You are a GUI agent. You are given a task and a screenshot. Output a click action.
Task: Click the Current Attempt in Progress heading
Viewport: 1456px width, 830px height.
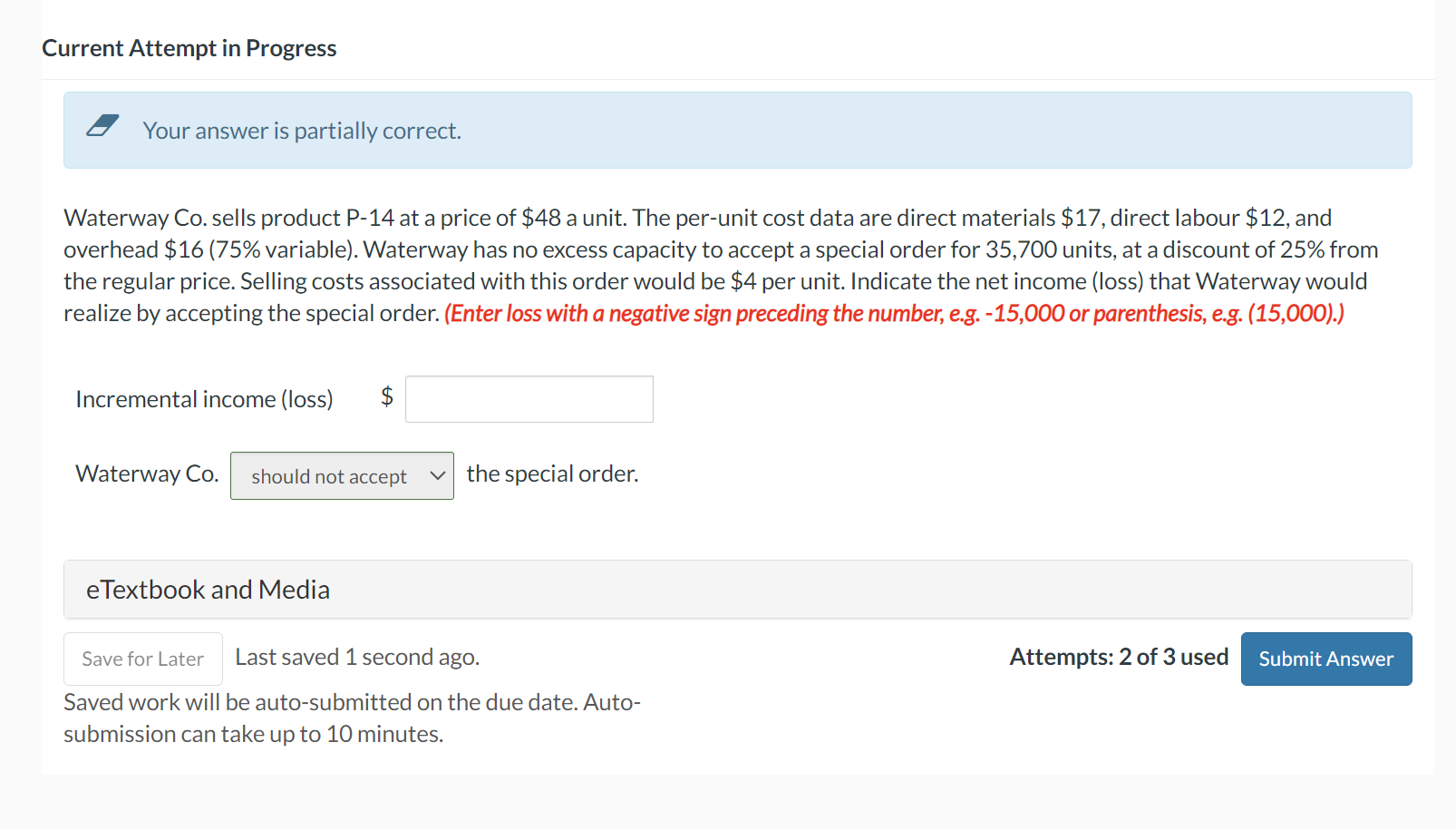click(189, 47)
